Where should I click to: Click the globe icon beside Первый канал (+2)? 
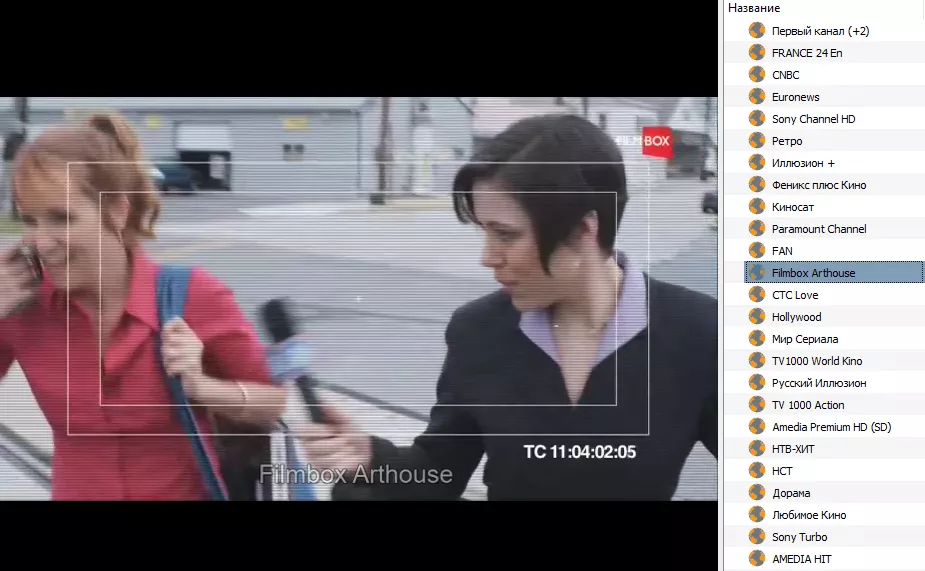pyautogui.click(x=757, y=31)
